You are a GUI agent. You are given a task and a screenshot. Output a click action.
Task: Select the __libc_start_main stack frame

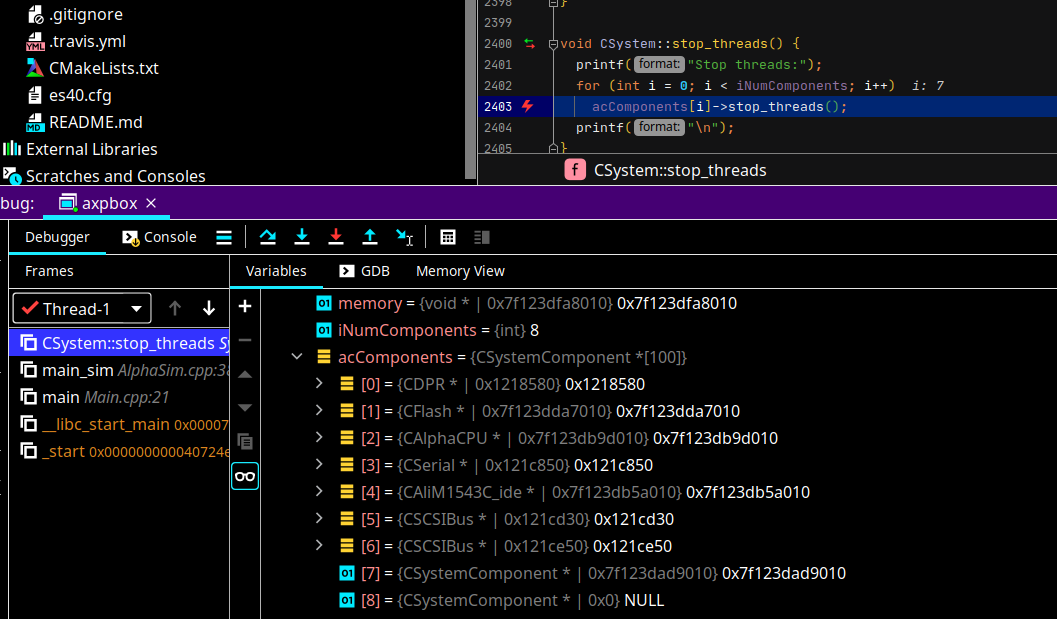119,424
